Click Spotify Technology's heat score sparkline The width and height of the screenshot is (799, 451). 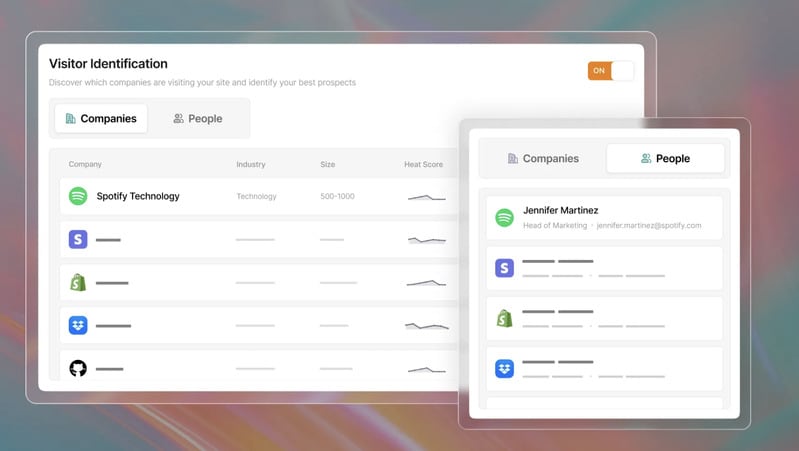coord(426,197)
